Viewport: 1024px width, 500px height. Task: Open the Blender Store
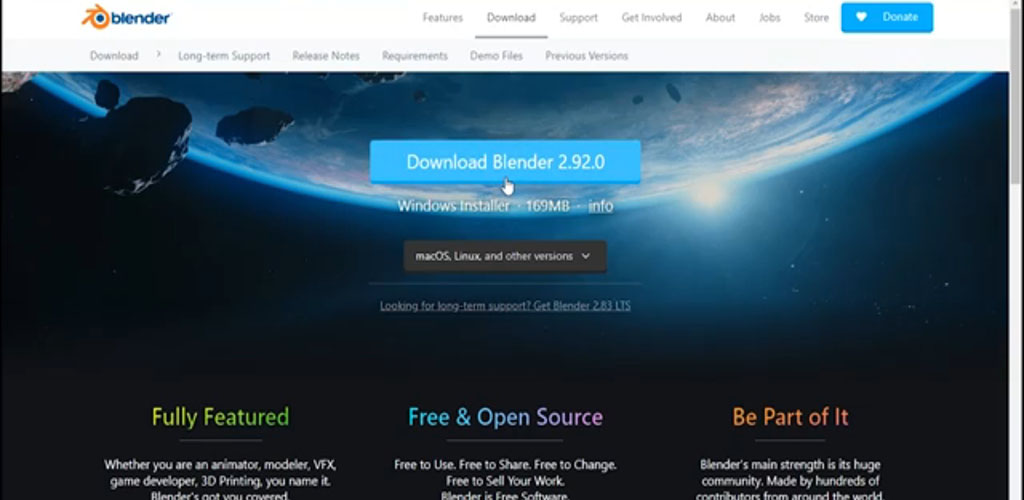[816, 18]
